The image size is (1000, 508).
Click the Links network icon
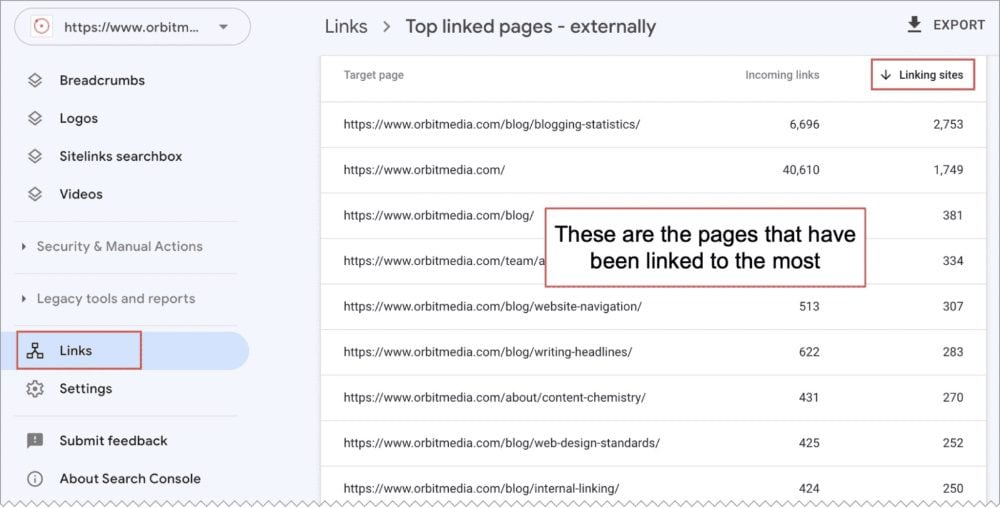[35, 351]
